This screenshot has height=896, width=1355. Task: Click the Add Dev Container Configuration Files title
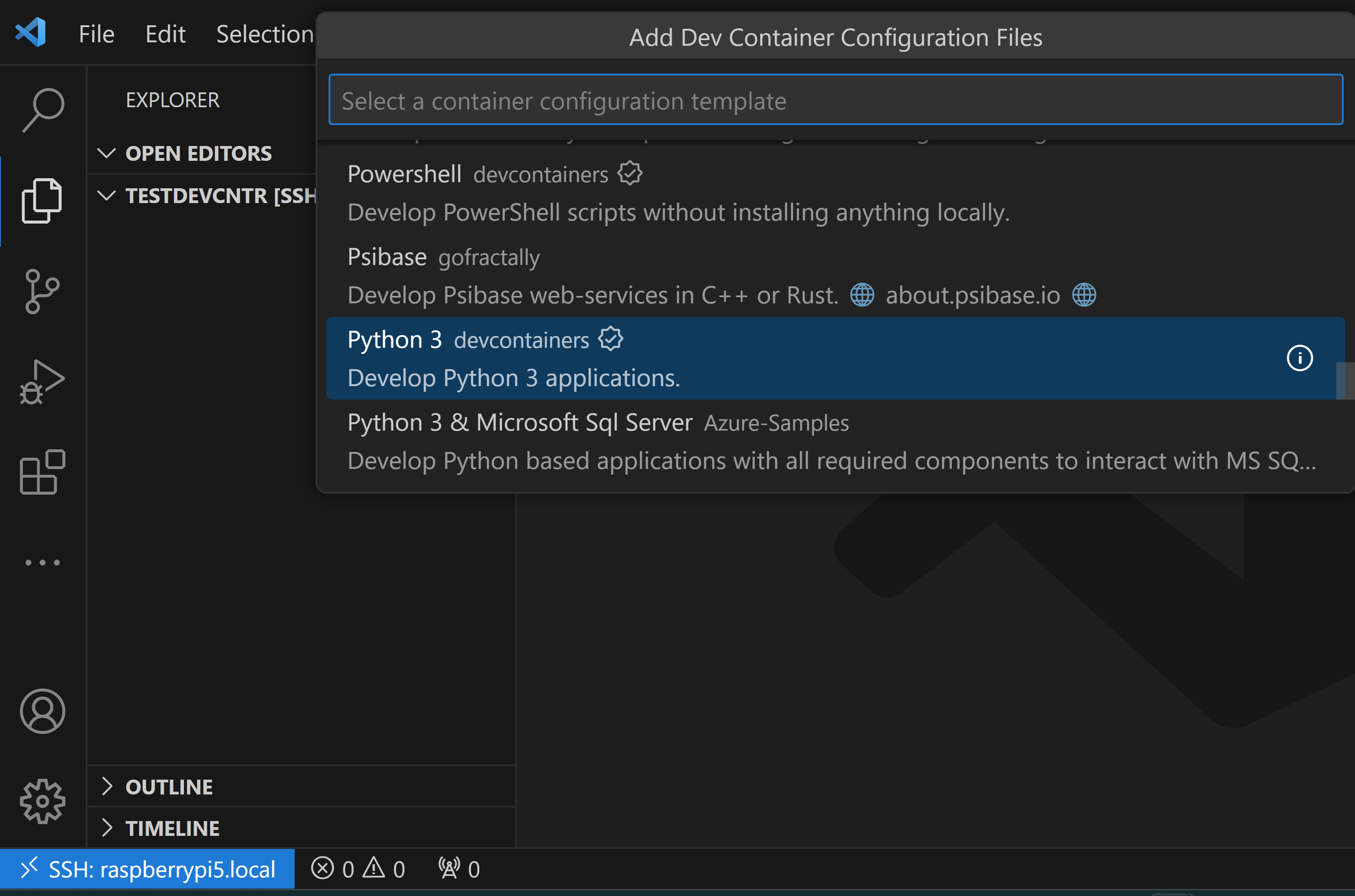(835, 38)
